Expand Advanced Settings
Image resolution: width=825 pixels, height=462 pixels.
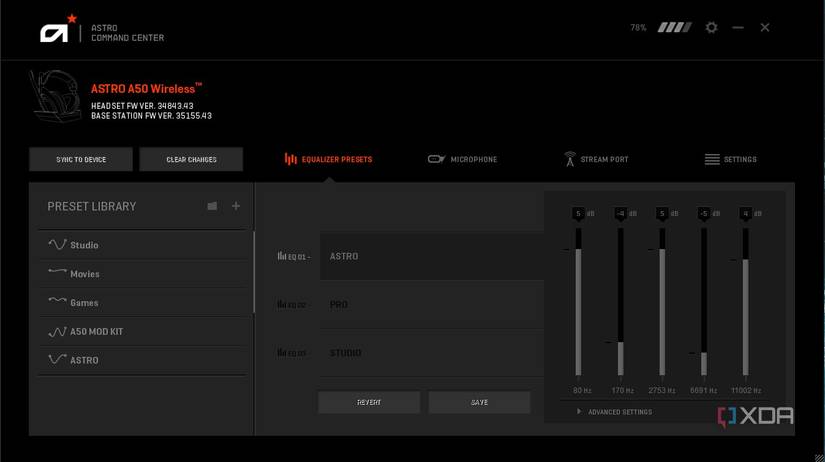[615, 412]
